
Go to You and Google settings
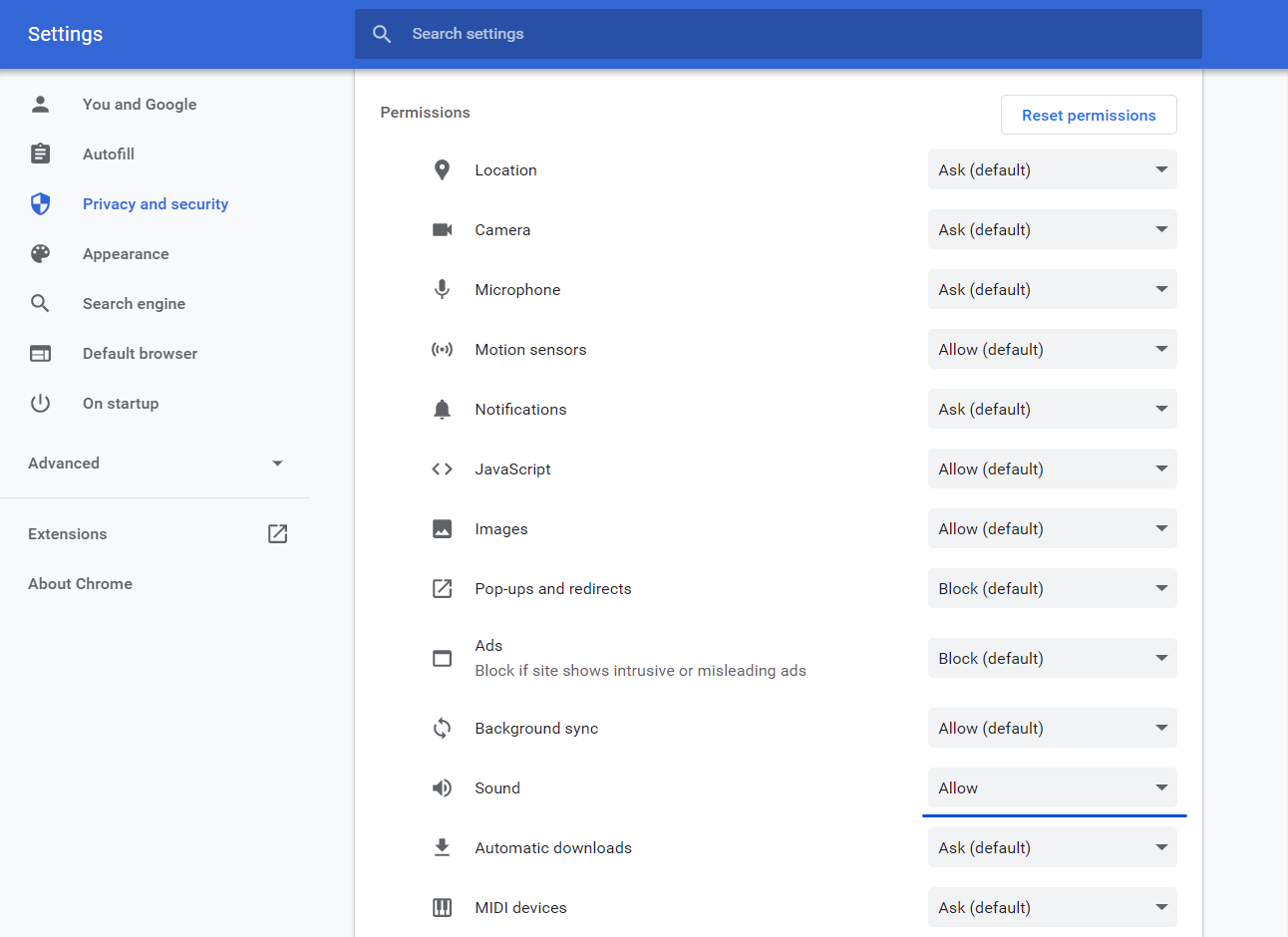[x=140, y=104]
